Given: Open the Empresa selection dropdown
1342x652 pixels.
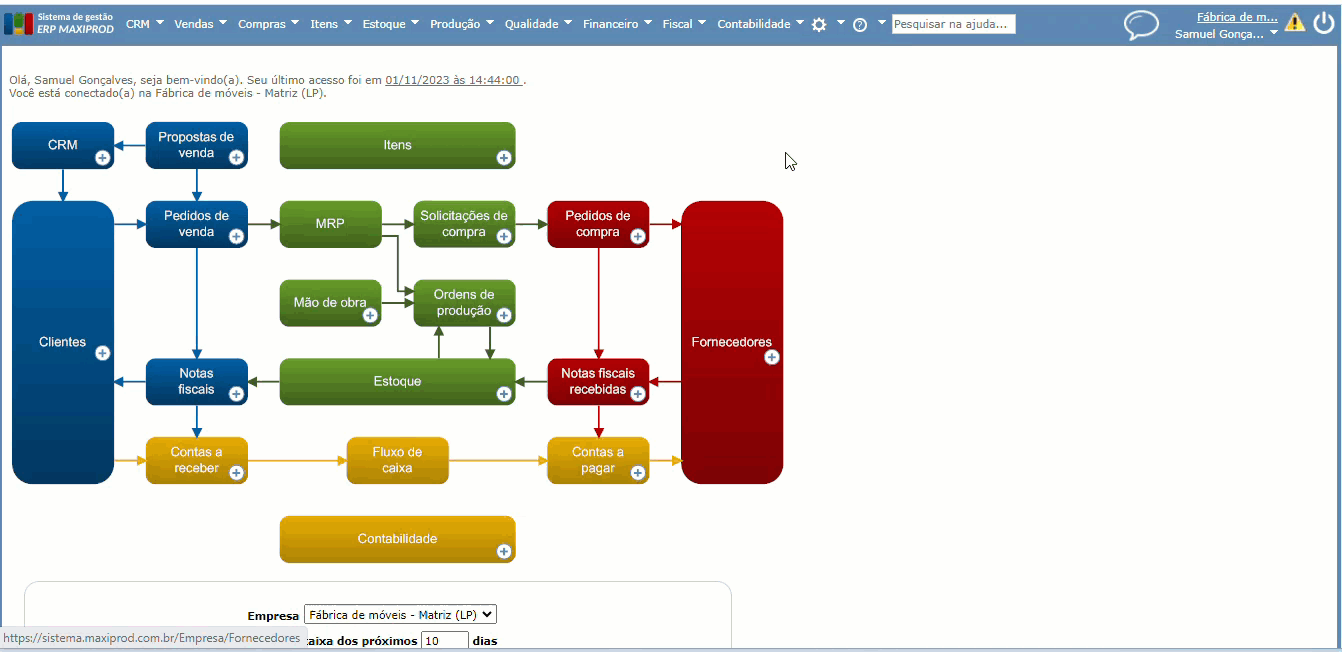Looking at the screenshot, I should (400, 614).
